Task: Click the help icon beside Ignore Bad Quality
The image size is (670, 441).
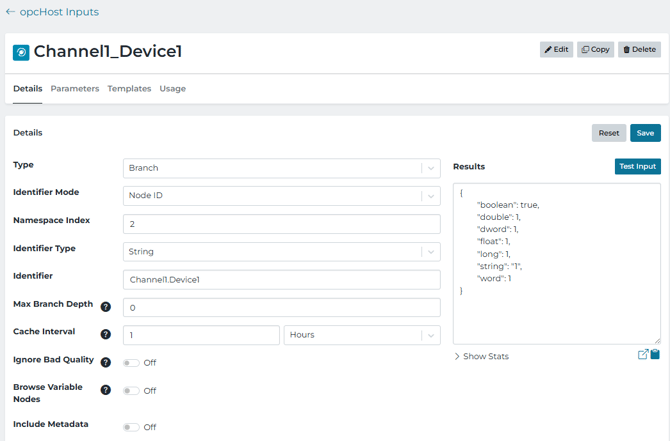Action: click(x=106, y=362)
